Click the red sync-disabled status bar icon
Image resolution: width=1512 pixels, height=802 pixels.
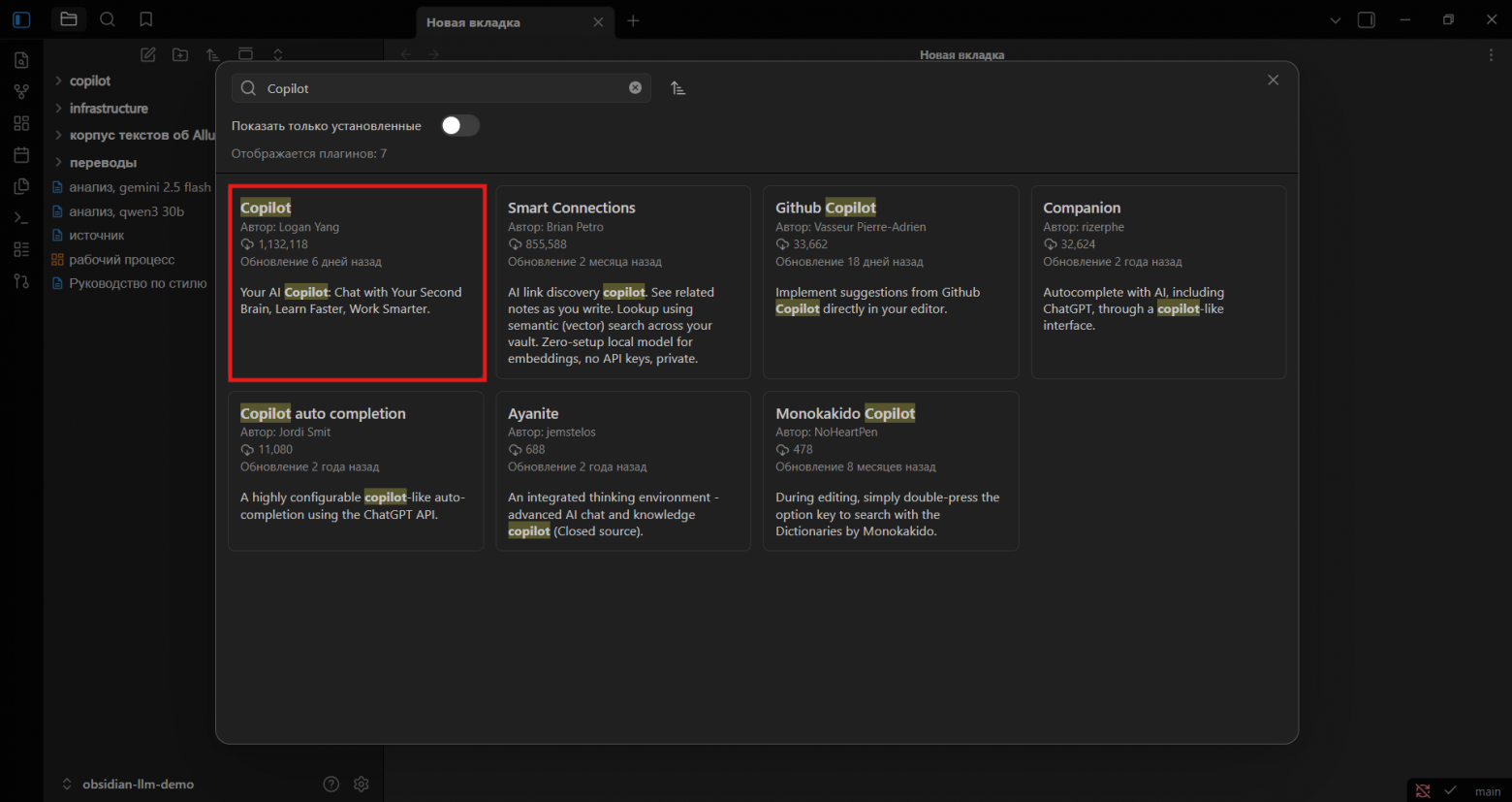[x=1422, y=790]
